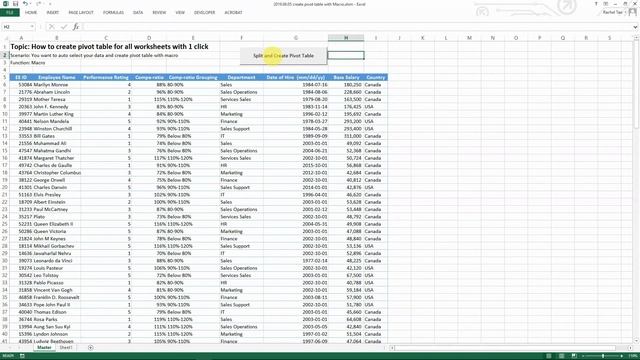
Task: Open the PAGE LAYOUT ribbon tab
Action: tap(81, 13)
